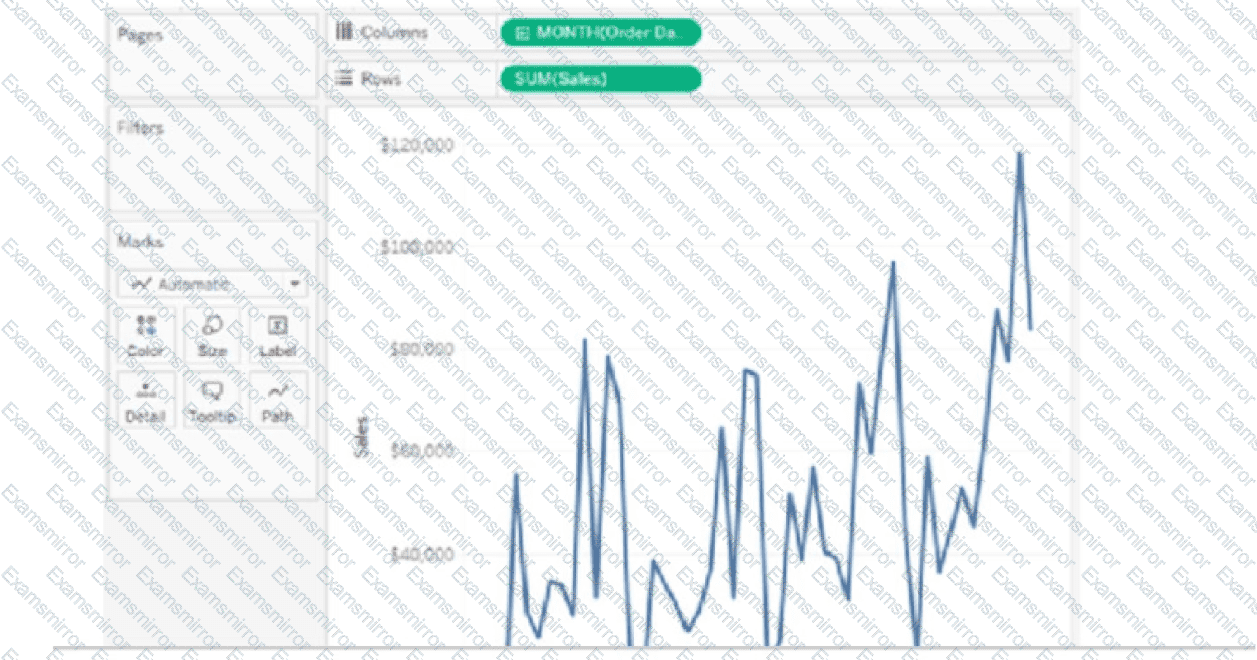The height and width of the screenshot is (660, 1257).
Task: Click the $40,000 axis label
Action: coord(421,553)
